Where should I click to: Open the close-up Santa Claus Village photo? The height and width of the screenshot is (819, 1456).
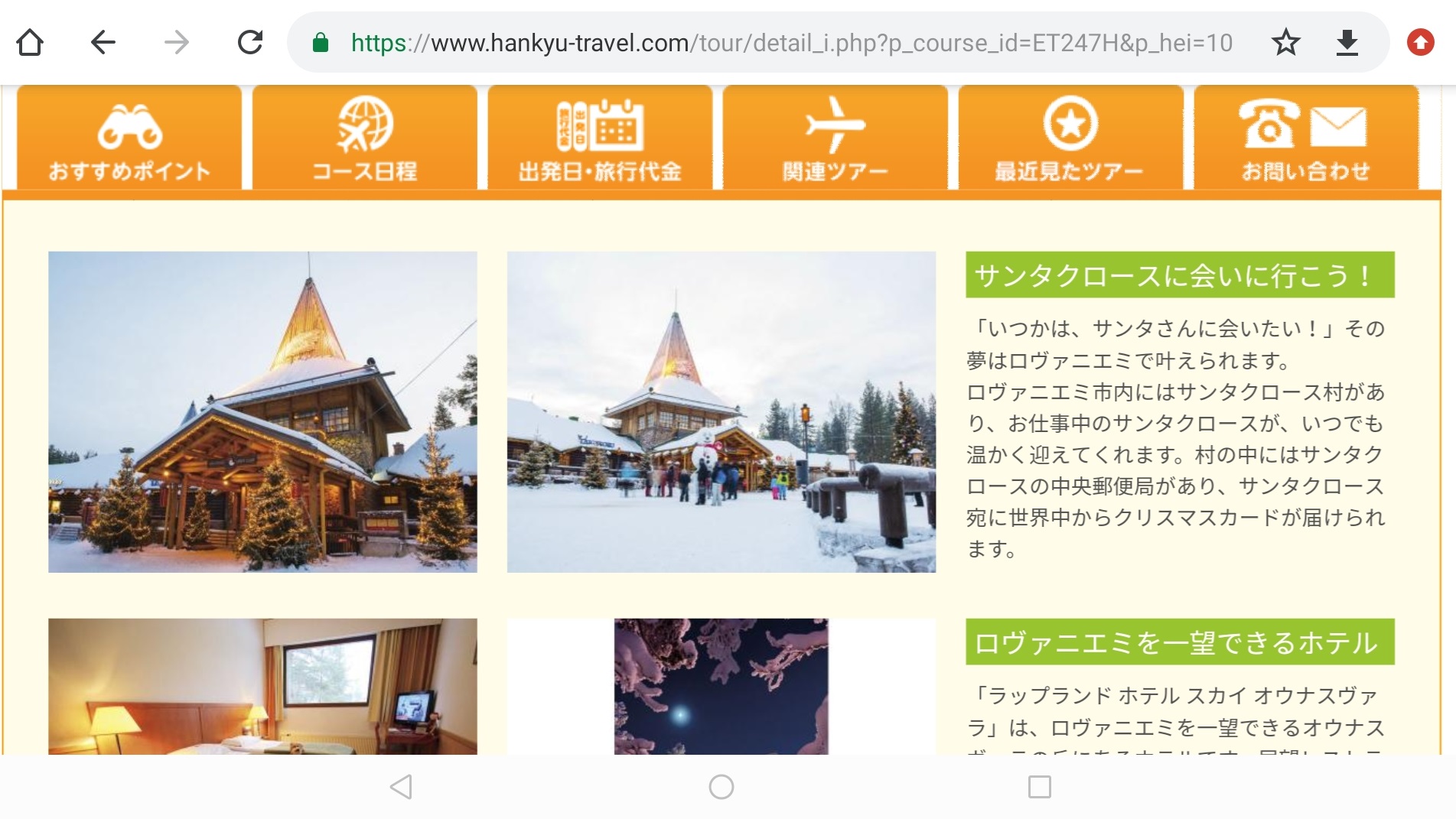pos(262,412)
